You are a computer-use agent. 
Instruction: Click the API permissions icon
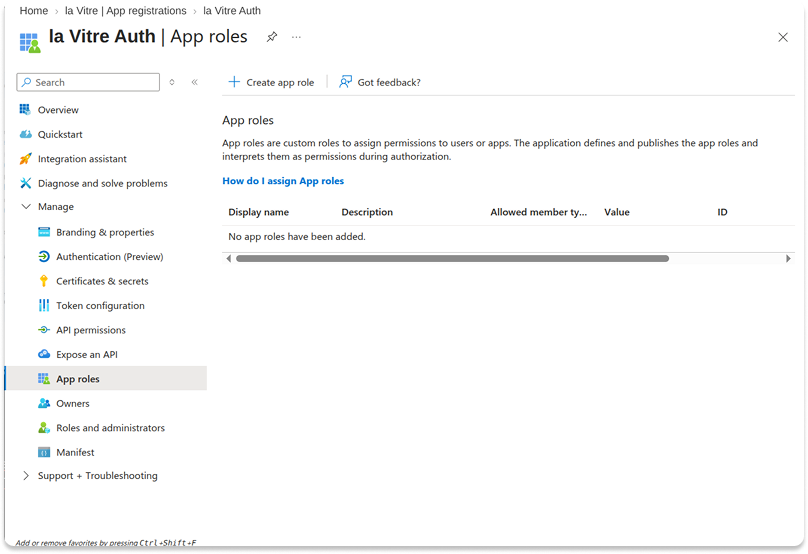44,330
